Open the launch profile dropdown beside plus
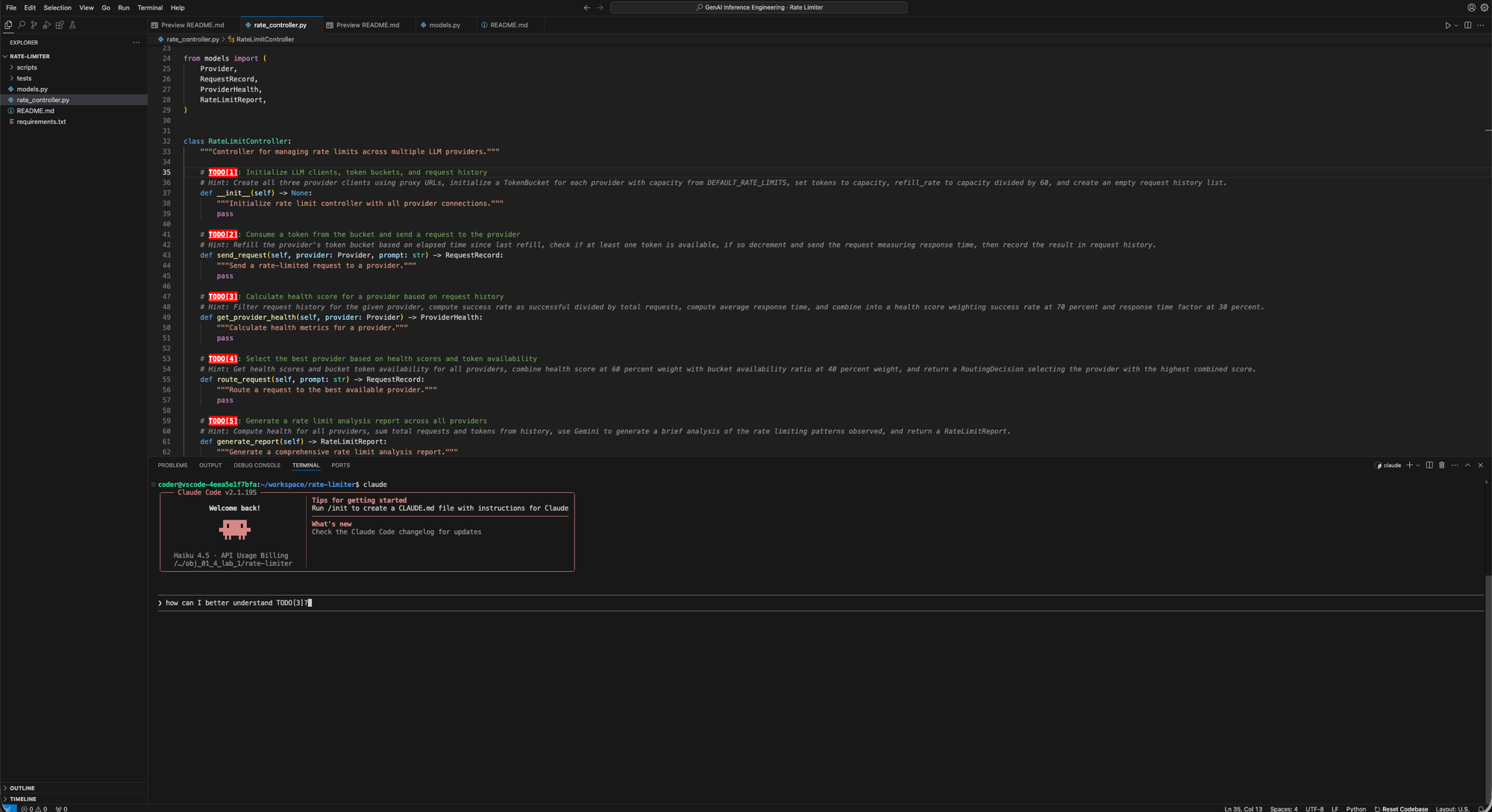The width and height of the screenshot is (1492, 812). click(x=1417, y=465)
